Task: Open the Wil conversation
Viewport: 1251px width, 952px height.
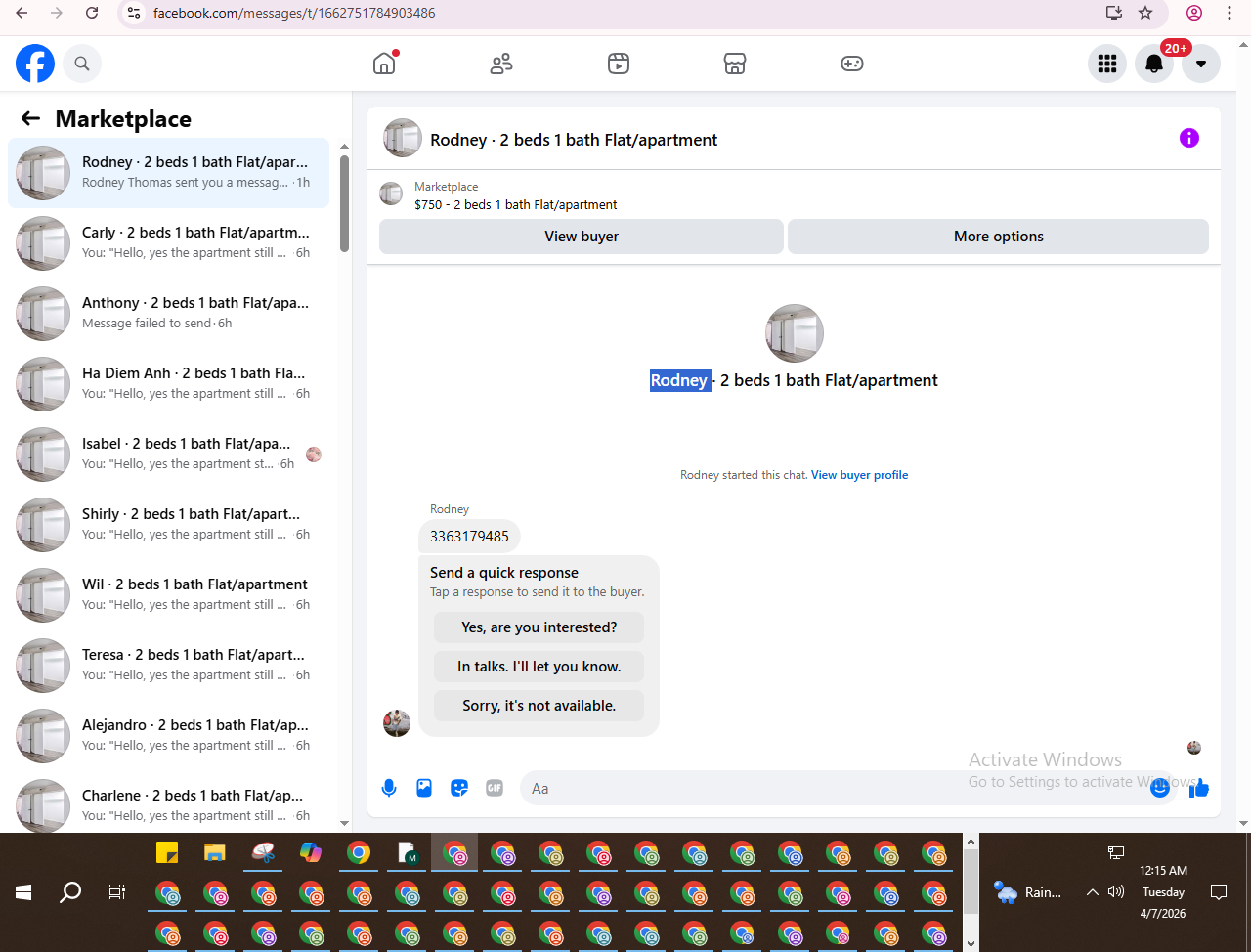Action: coord(168,595)
